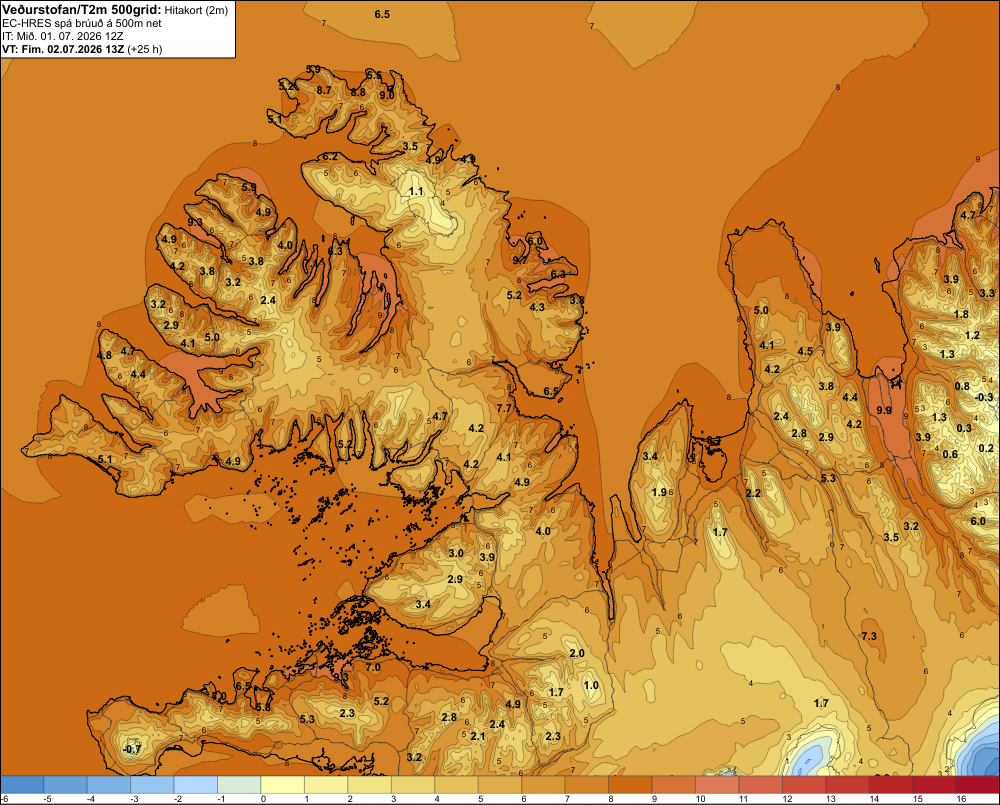Viewport: 1000px width, 805px height.
Task: Click the 'Hitakort (2m)' header text
Action: pos(196,10)
